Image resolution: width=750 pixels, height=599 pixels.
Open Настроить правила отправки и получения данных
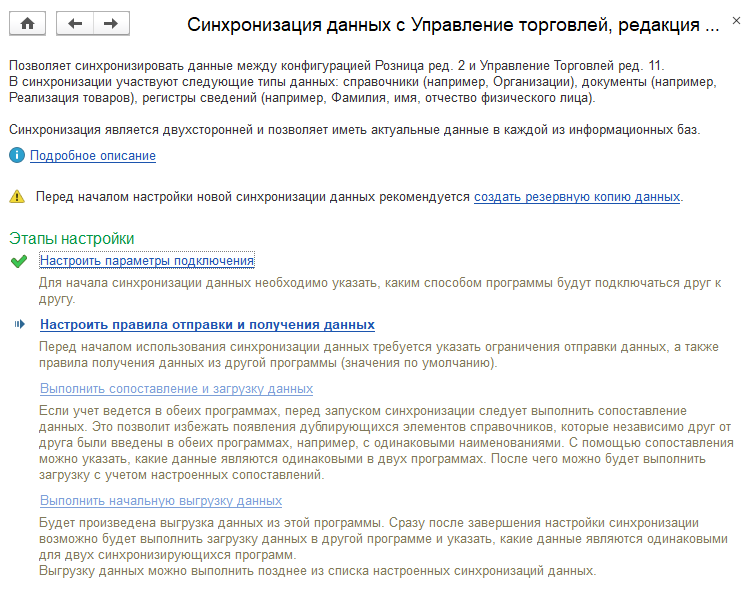point(207,324)
